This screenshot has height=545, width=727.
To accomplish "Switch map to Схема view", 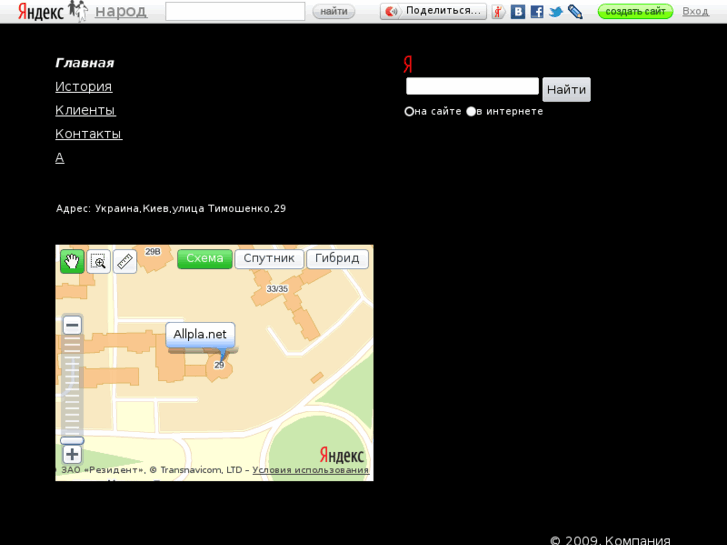I will coord(204,258).
